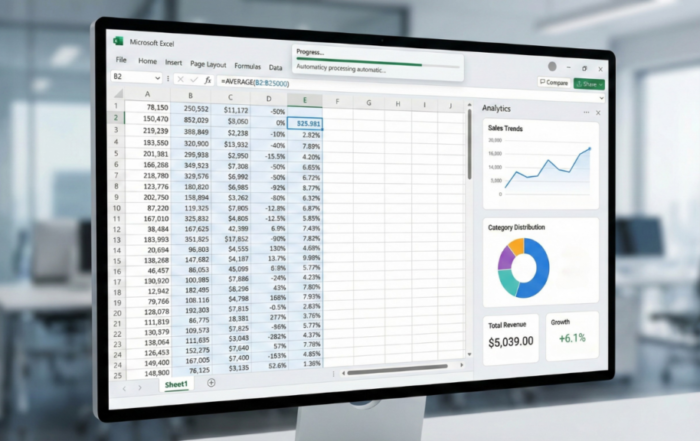Select column A header
This screenshot has height=441, width=700.
[x=147, y=94]
